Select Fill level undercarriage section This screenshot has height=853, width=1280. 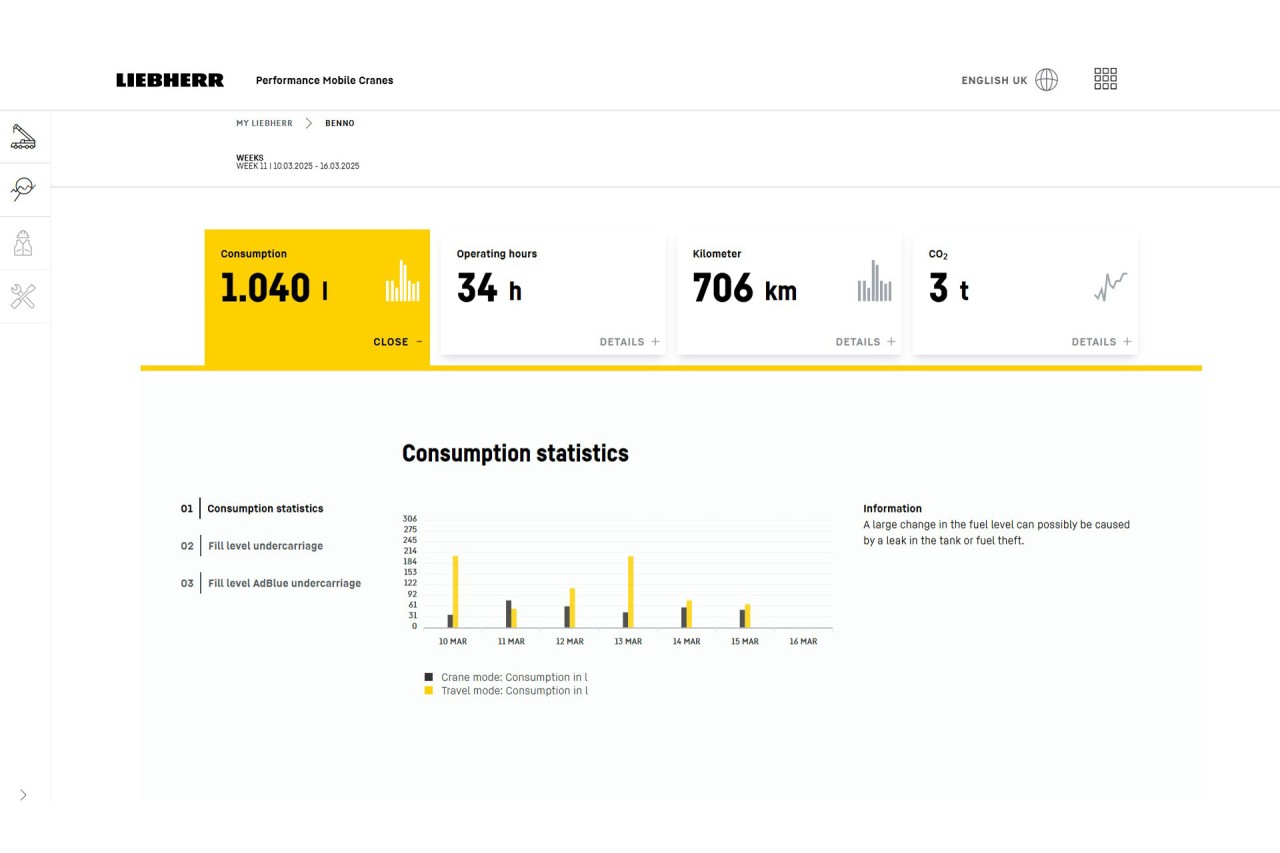click(265, 546)
